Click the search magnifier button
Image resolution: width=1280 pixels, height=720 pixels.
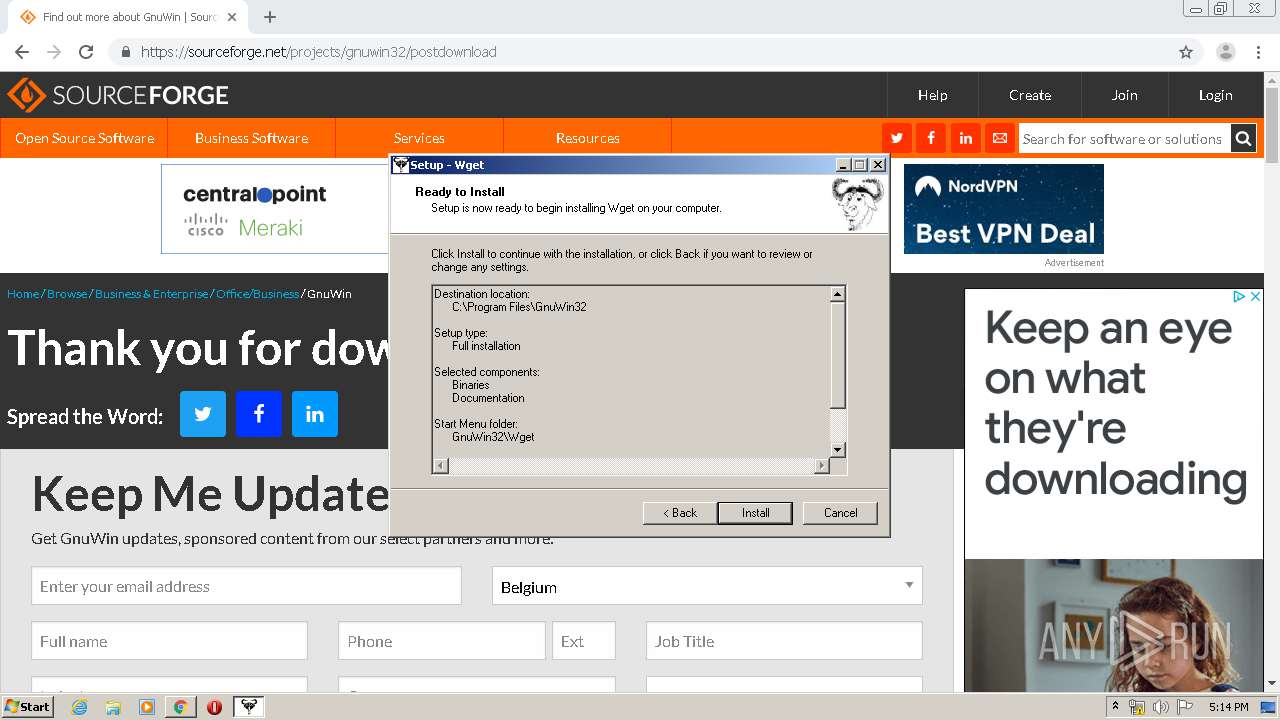pos(1243,139)
